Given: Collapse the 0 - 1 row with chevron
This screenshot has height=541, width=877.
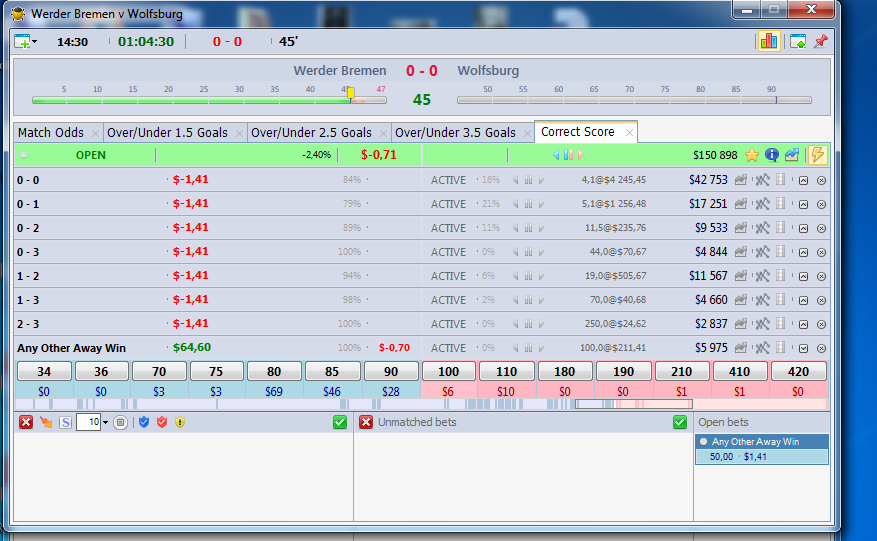Looking at the screenshot, I should [803, 205].
